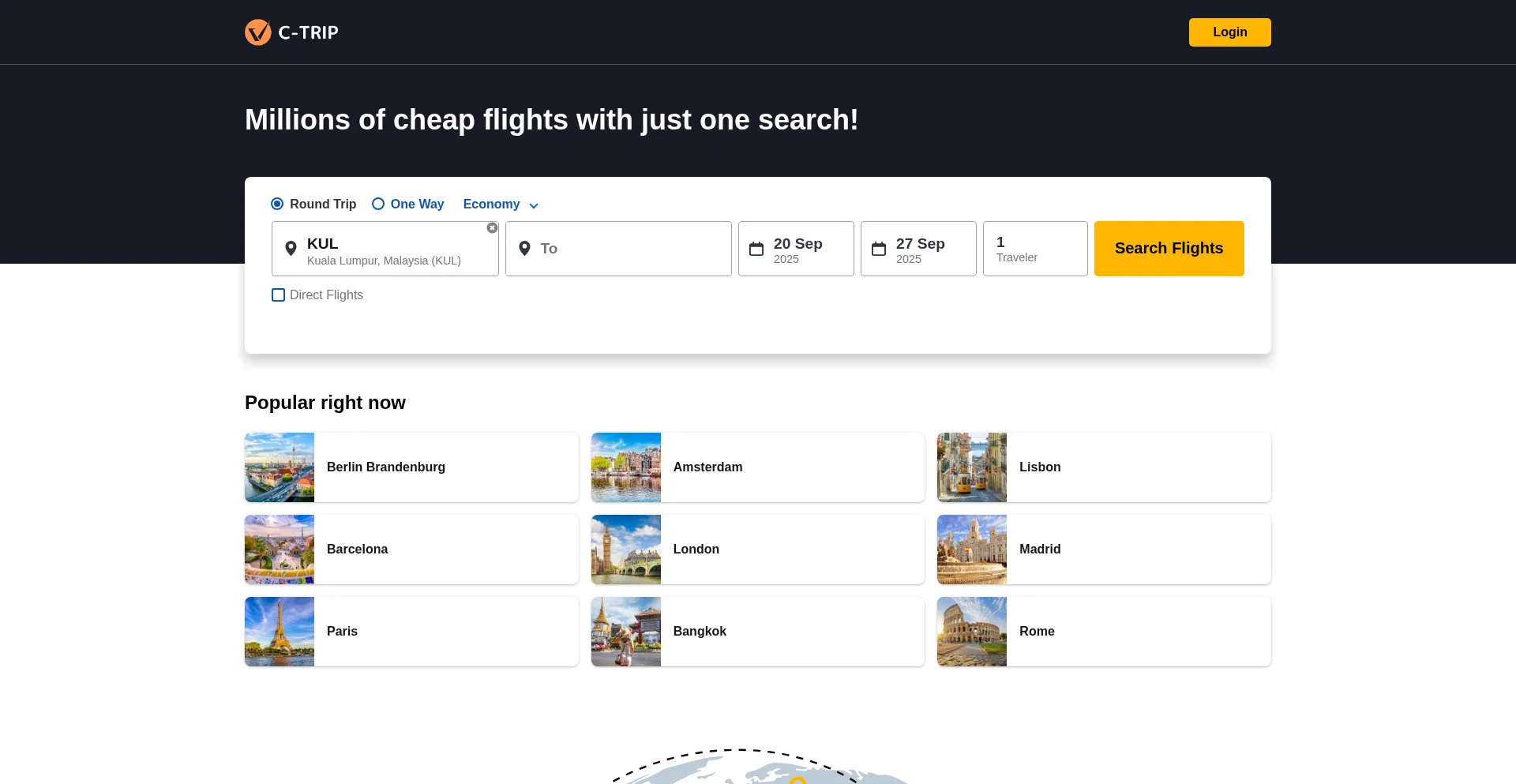Click the location pin icon in From field
This screenshot has height=784, width=1516.
coord(291,249)
